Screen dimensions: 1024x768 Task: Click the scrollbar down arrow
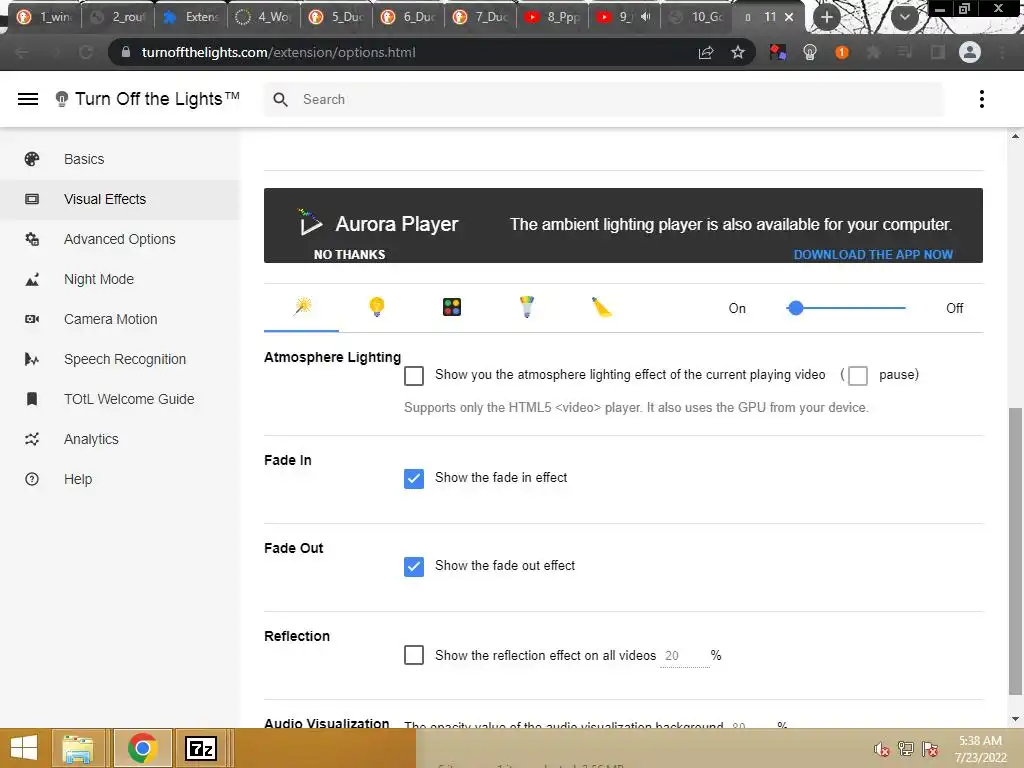coord(1015,719)
